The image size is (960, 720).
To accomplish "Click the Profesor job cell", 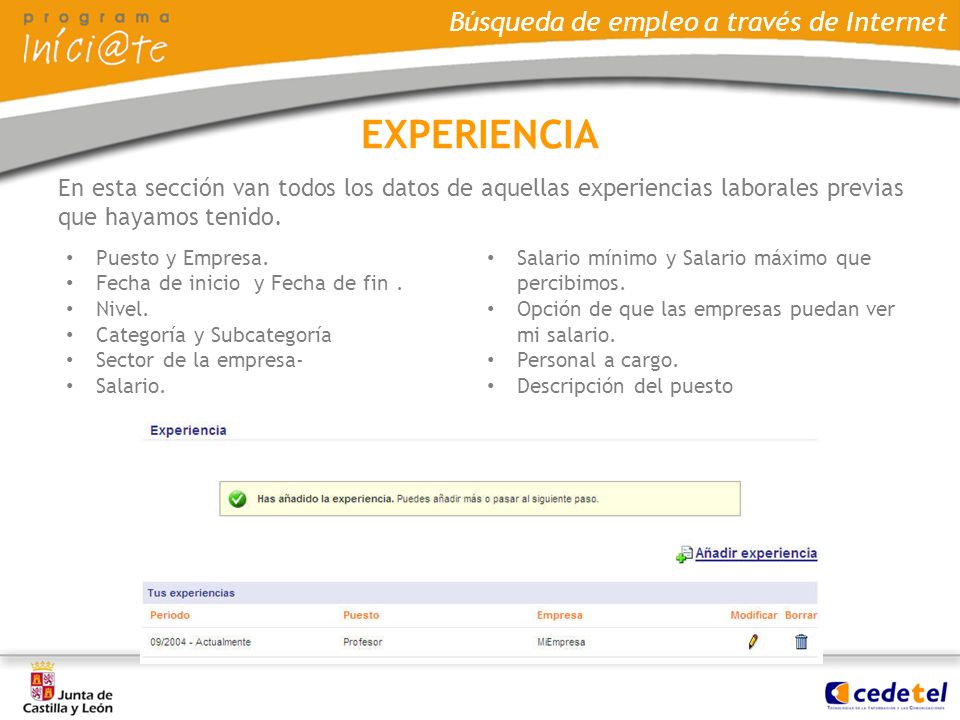I will click(x=362, y=642).
